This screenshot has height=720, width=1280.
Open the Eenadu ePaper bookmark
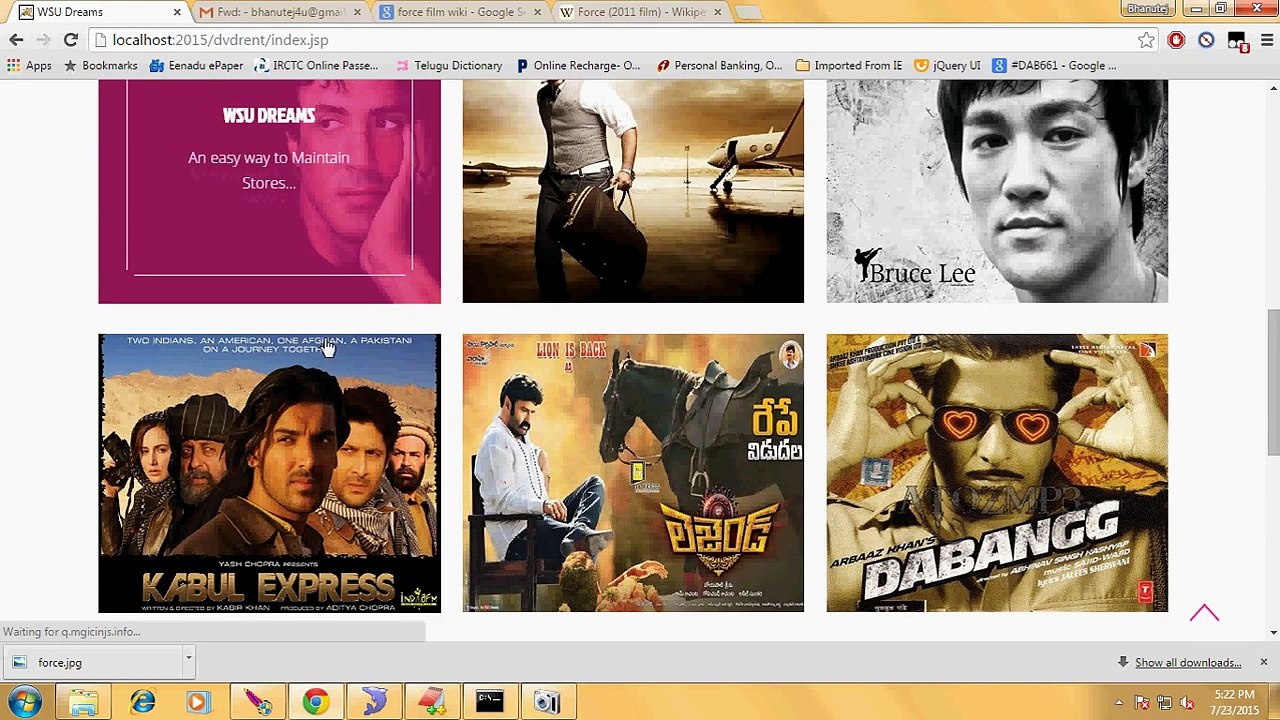pyautogui.click(x=196, y=65)
